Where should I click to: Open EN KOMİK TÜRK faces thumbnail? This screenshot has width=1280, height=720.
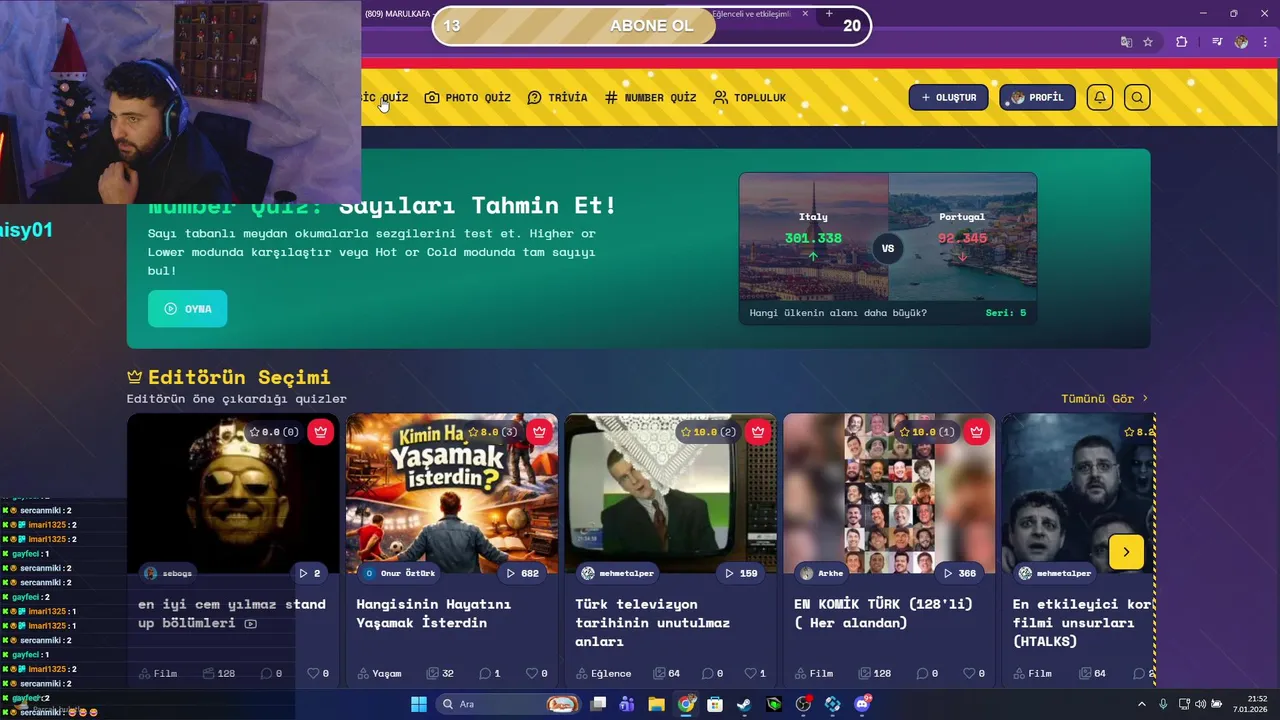[x=889, y=494]
